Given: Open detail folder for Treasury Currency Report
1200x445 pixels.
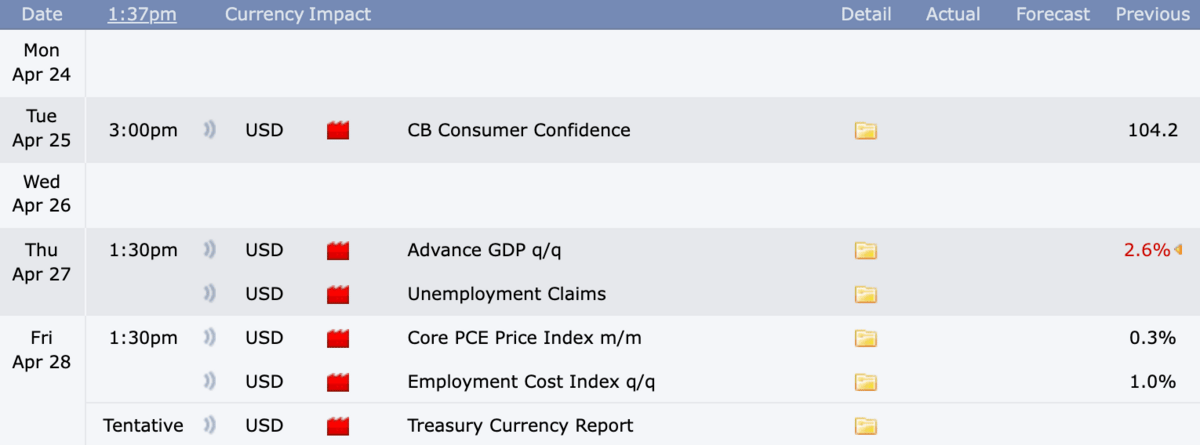Looking at the screenshot, I should 865,426.
